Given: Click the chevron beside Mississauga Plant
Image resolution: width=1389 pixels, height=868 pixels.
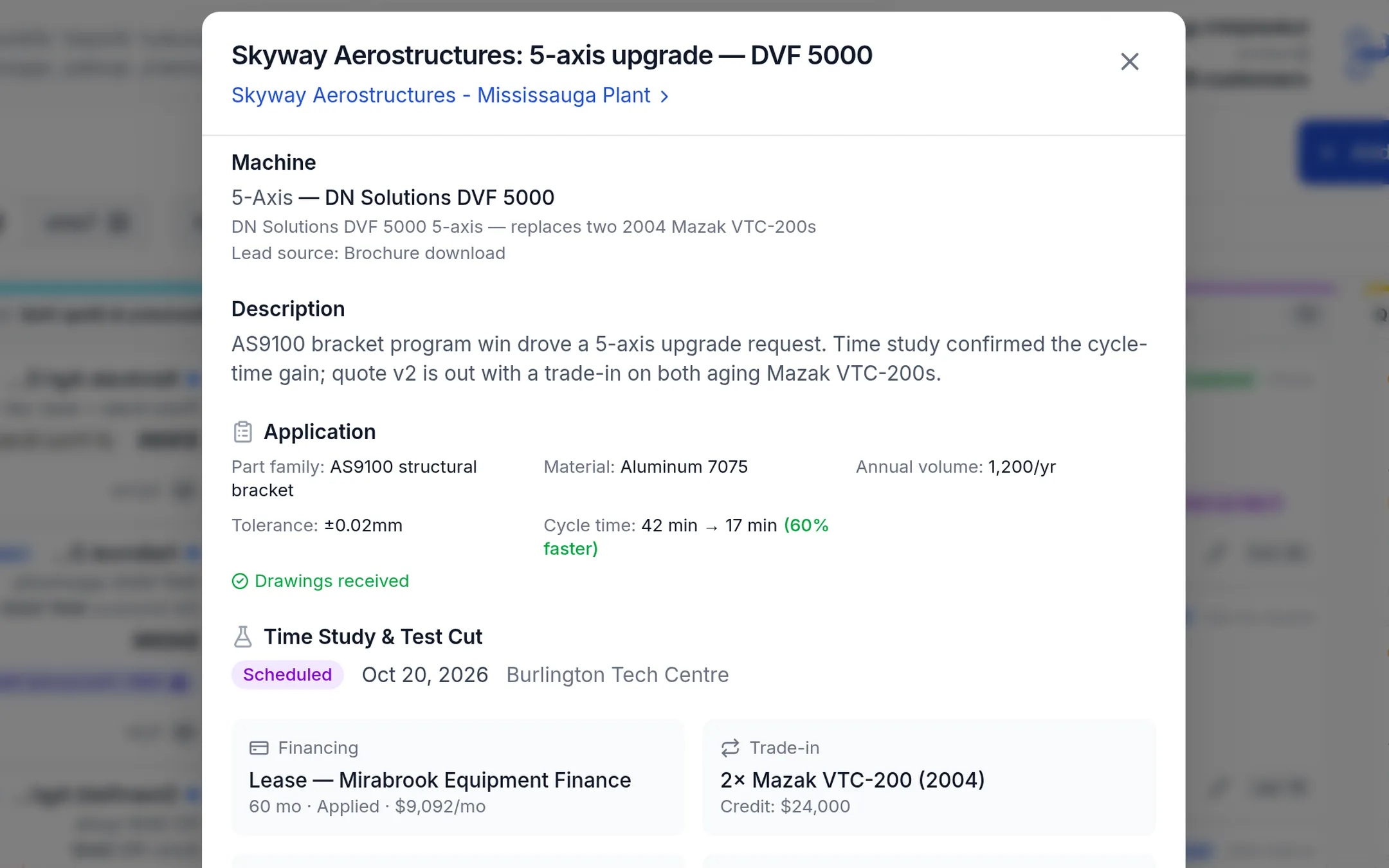Looking at the screenshot, I should coord(664,96).
